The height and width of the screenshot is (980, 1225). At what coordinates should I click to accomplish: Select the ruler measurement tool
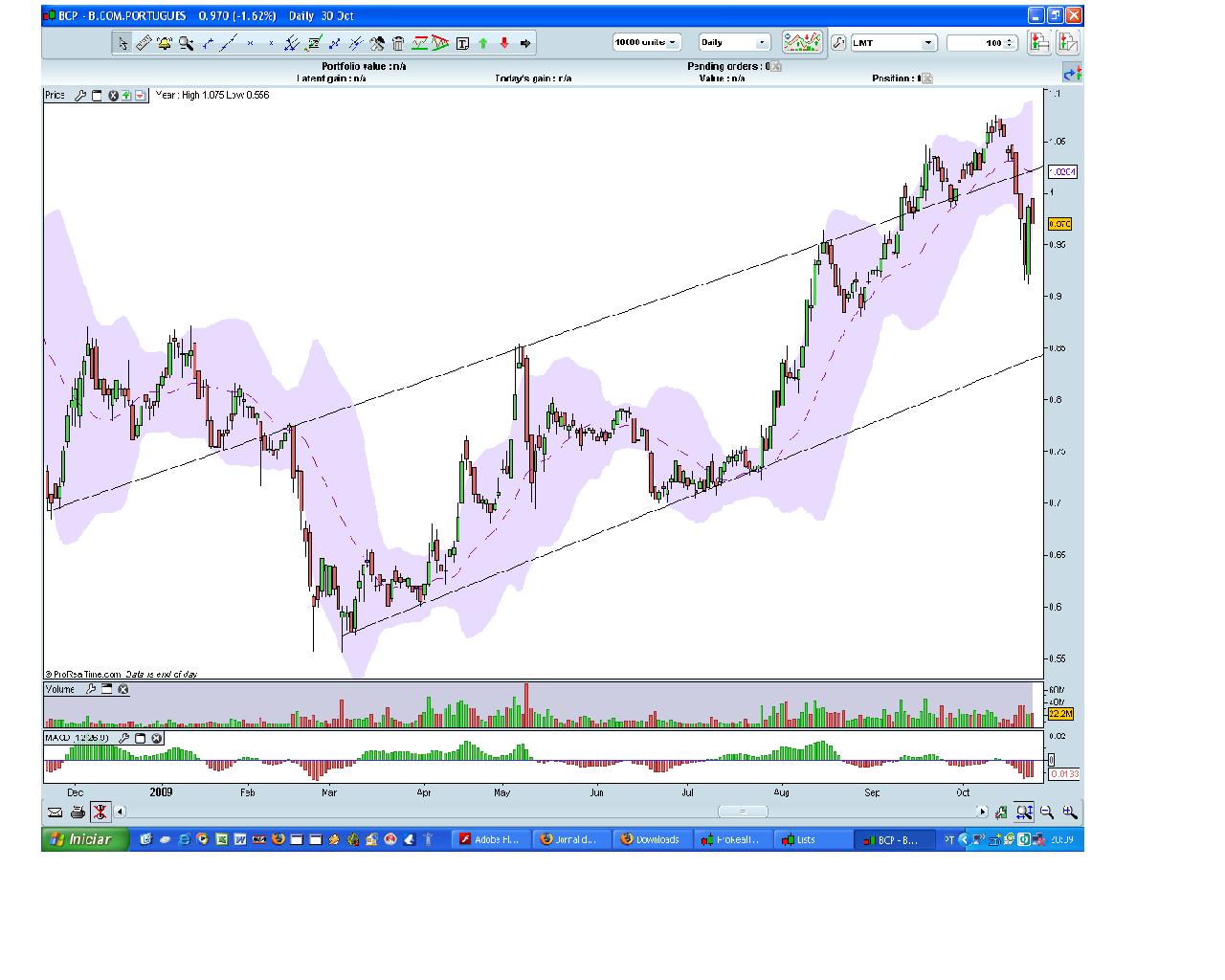(144, 43)
